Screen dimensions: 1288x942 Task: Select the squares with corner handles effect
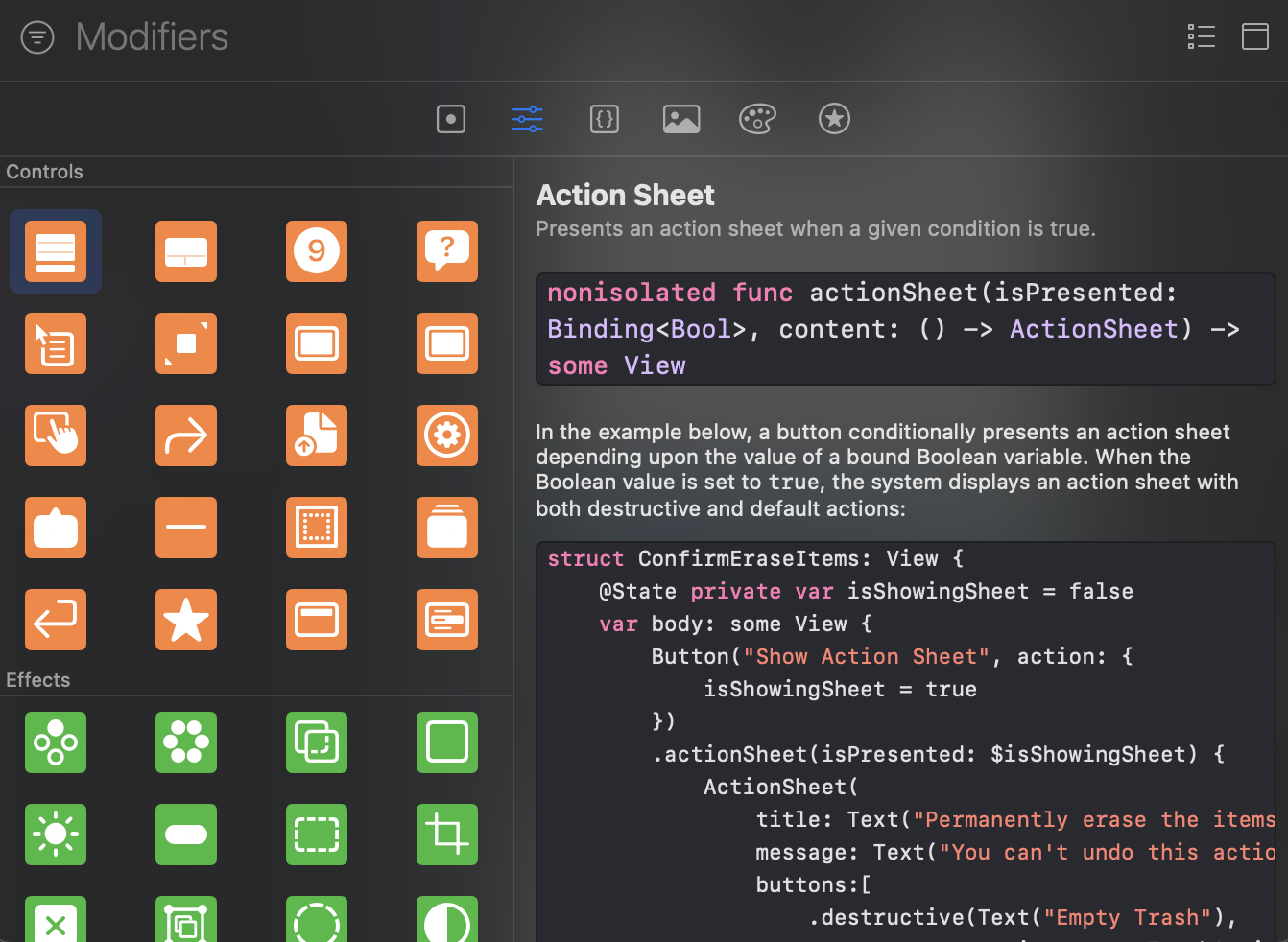point(186,919)
